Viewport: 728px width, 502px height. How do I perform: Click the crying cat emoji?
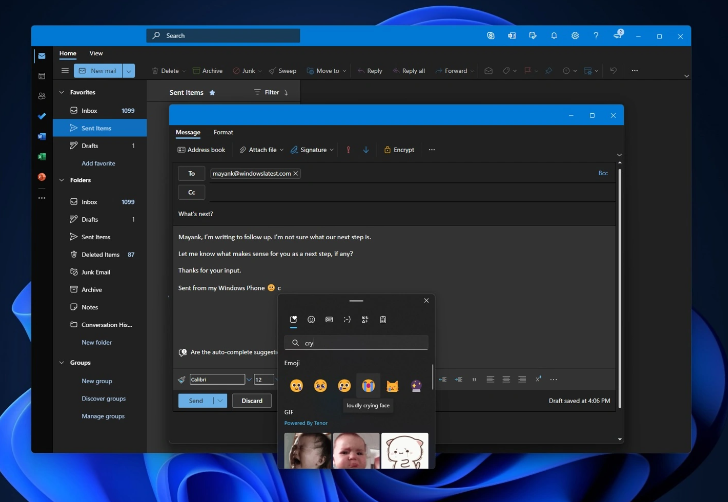[393, 385]
